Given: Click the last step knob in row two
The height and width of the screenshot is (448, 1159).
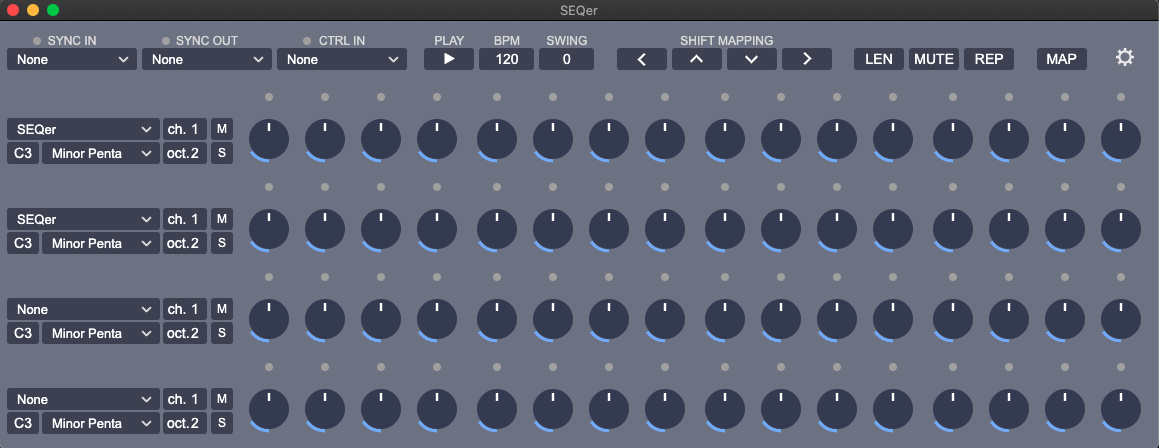Looking at the screenshot, I should 1121,229.
